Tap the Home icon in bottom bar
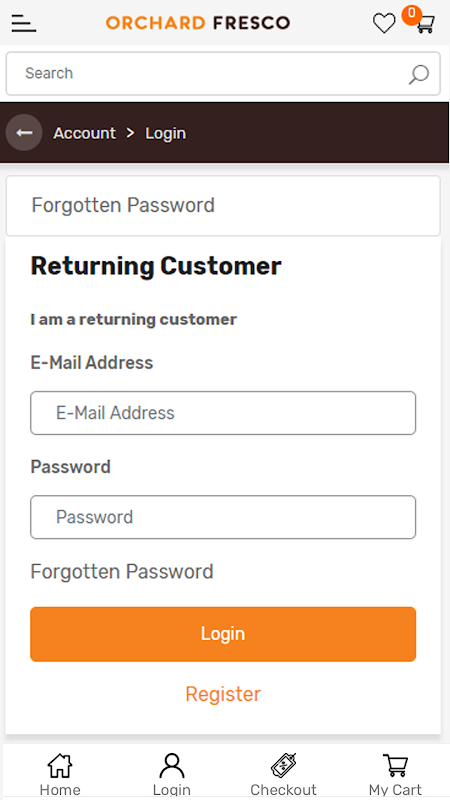Image resolution: width=450 pixels, height=800 pixels. point(60,766)
